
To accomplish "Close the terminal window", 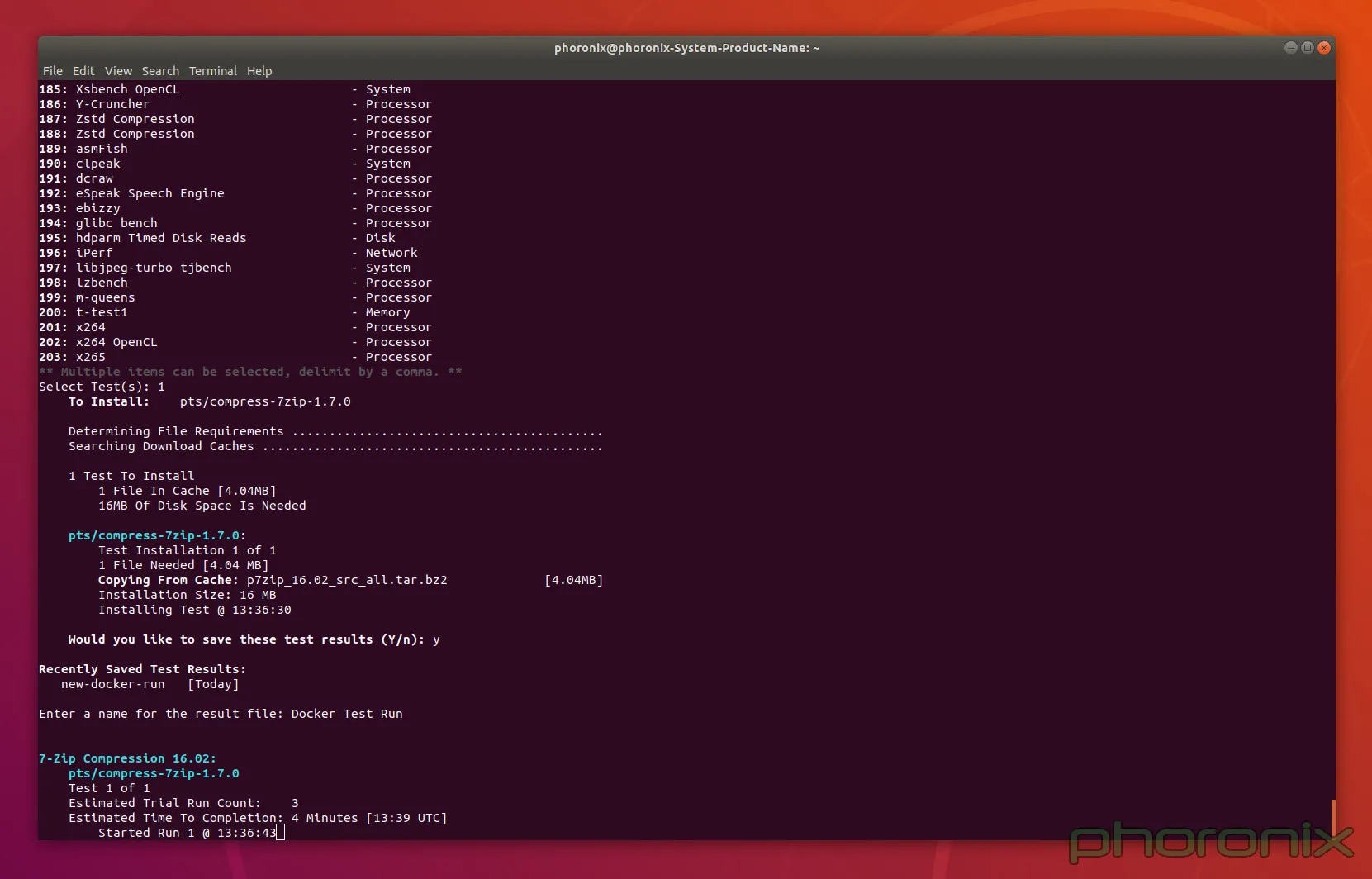I will pyautogui.click(x=1324, y=48).
